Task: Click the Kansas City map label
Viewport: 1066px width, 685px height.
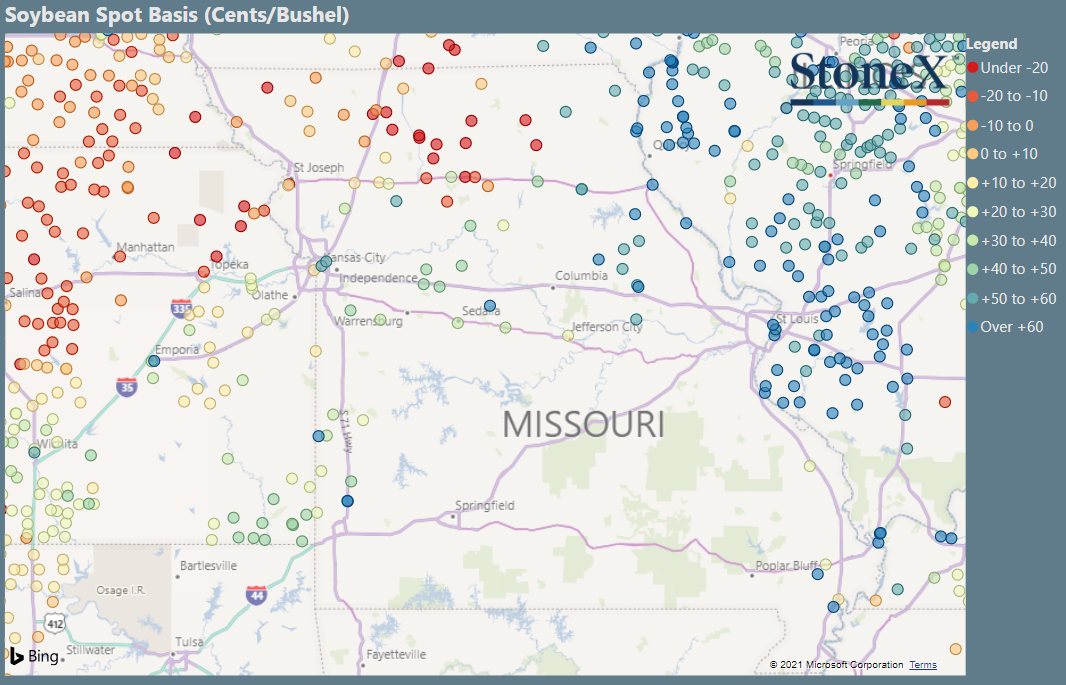Action: coord(355,258)
